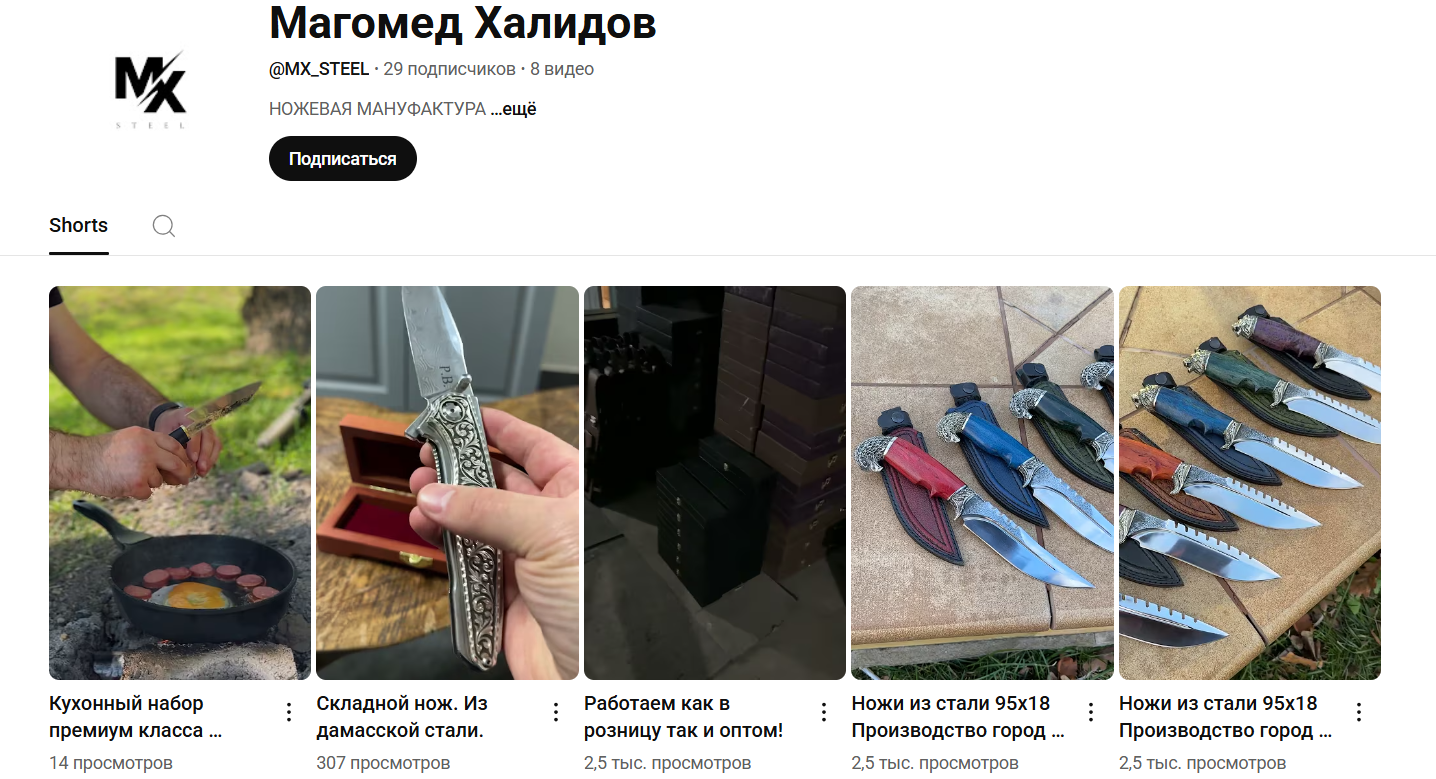Open title Складной нож. Из дамасской стали
The width and height of the screenshot is (1436, 779).
pyautogui.click(x=402, y=717)
